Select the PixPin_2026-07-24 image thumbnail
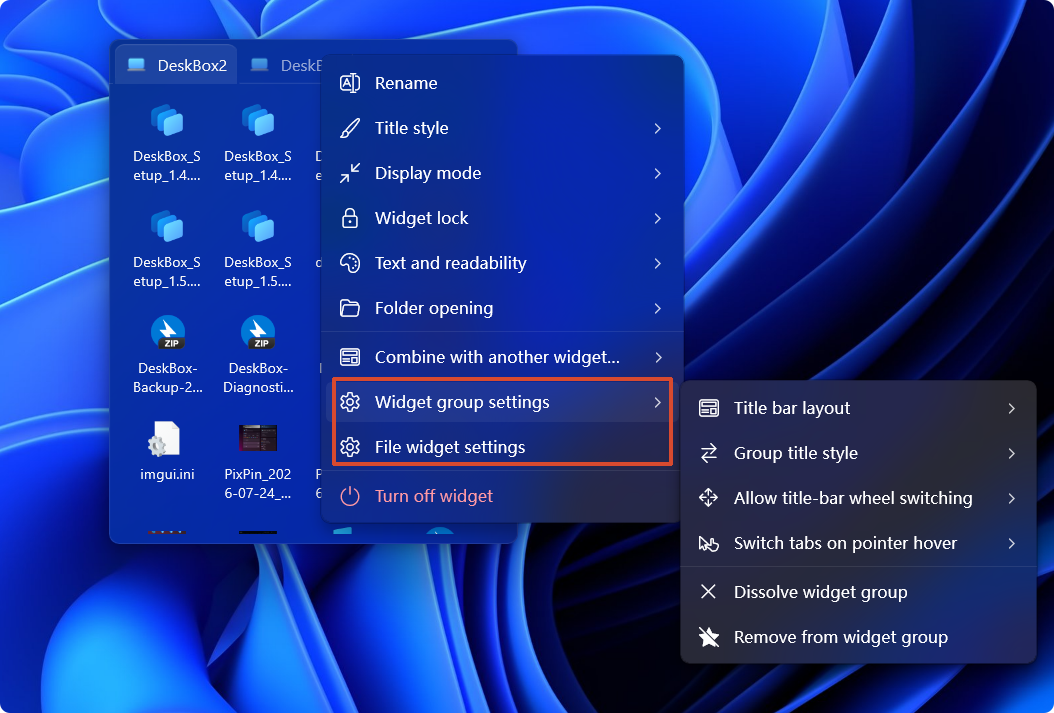The image size is (1054, 713). tap(258, 438)
